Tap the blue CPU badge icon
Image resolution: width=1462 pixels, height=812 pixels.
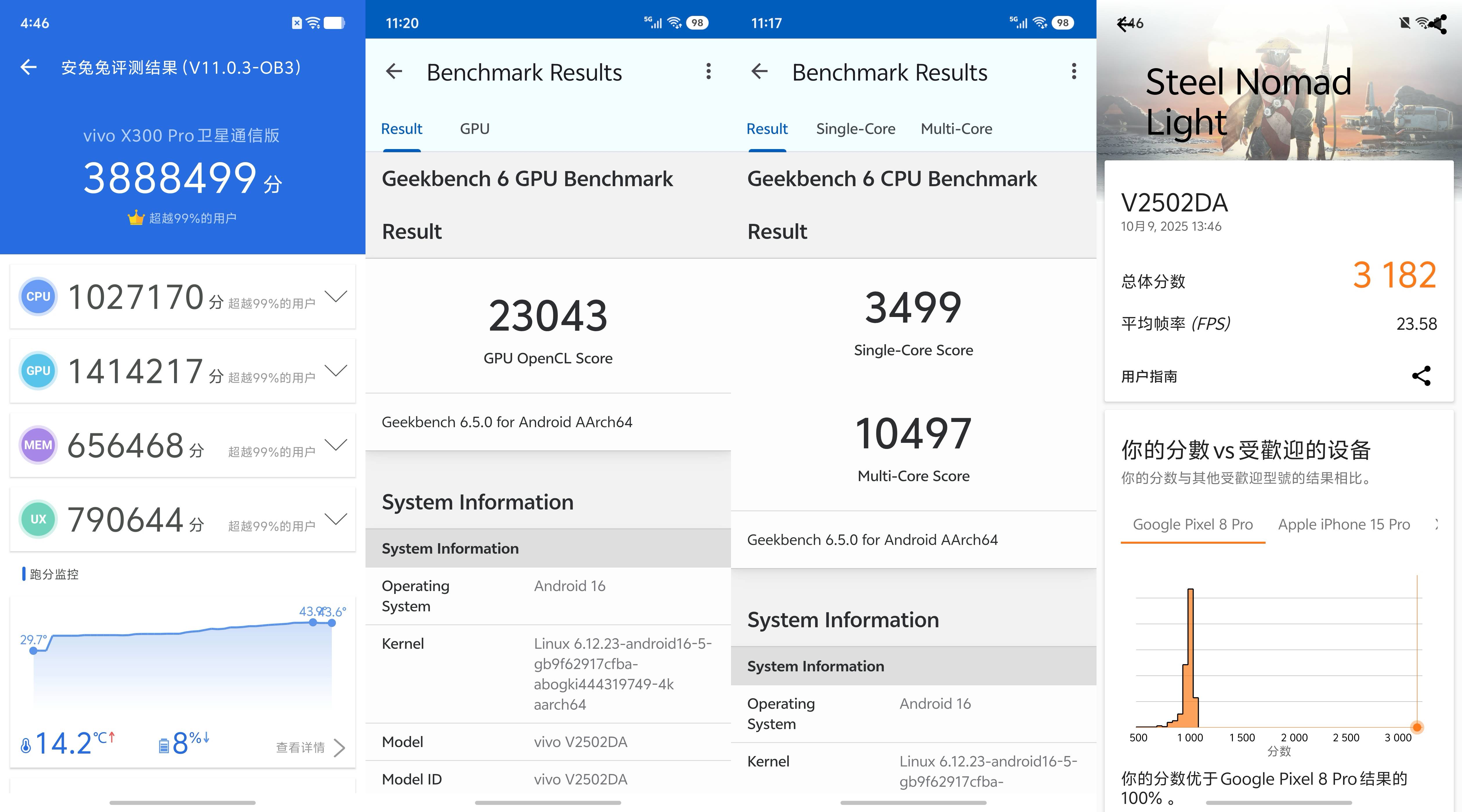tap(38, 296)
